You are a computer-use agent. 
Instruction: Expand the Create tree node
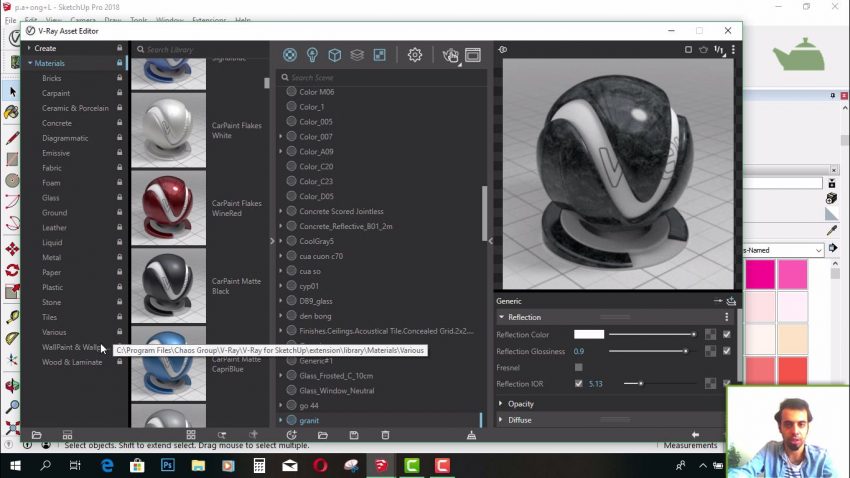(29, 48)
